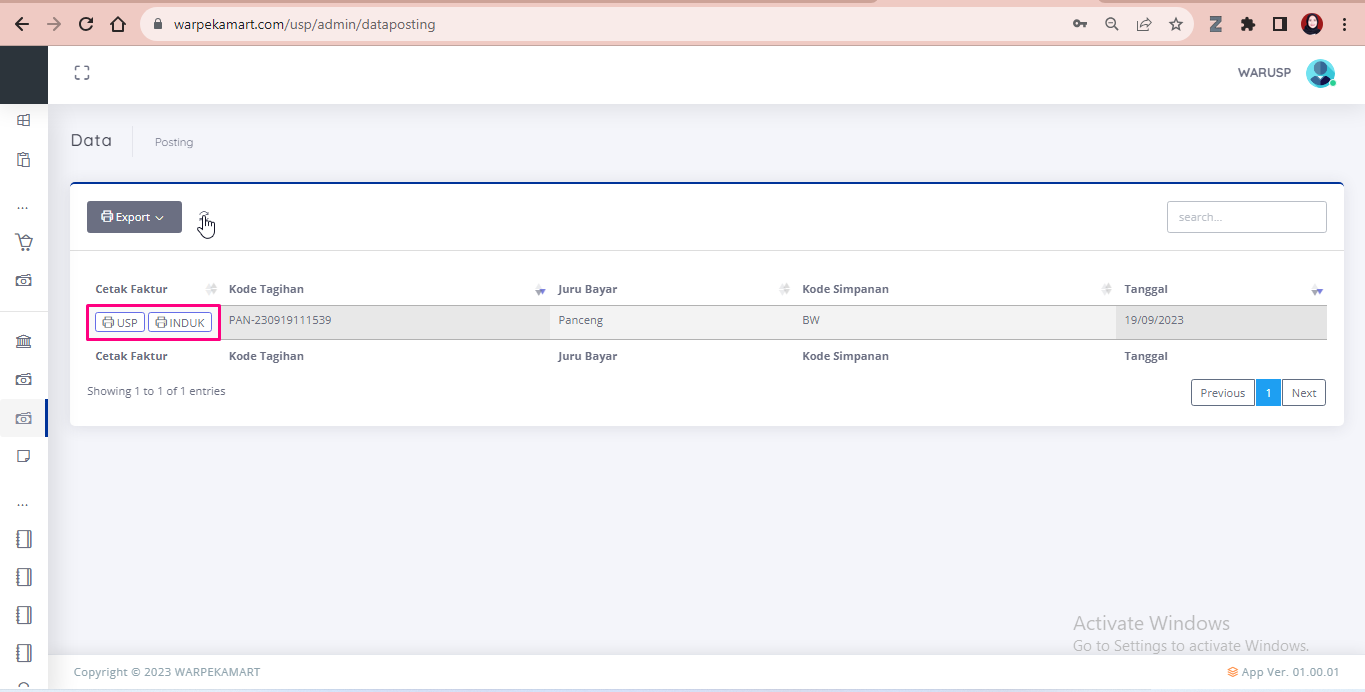Expand the first ellipsis sidebar section
1365x692 pixels.
click(23, 207)
